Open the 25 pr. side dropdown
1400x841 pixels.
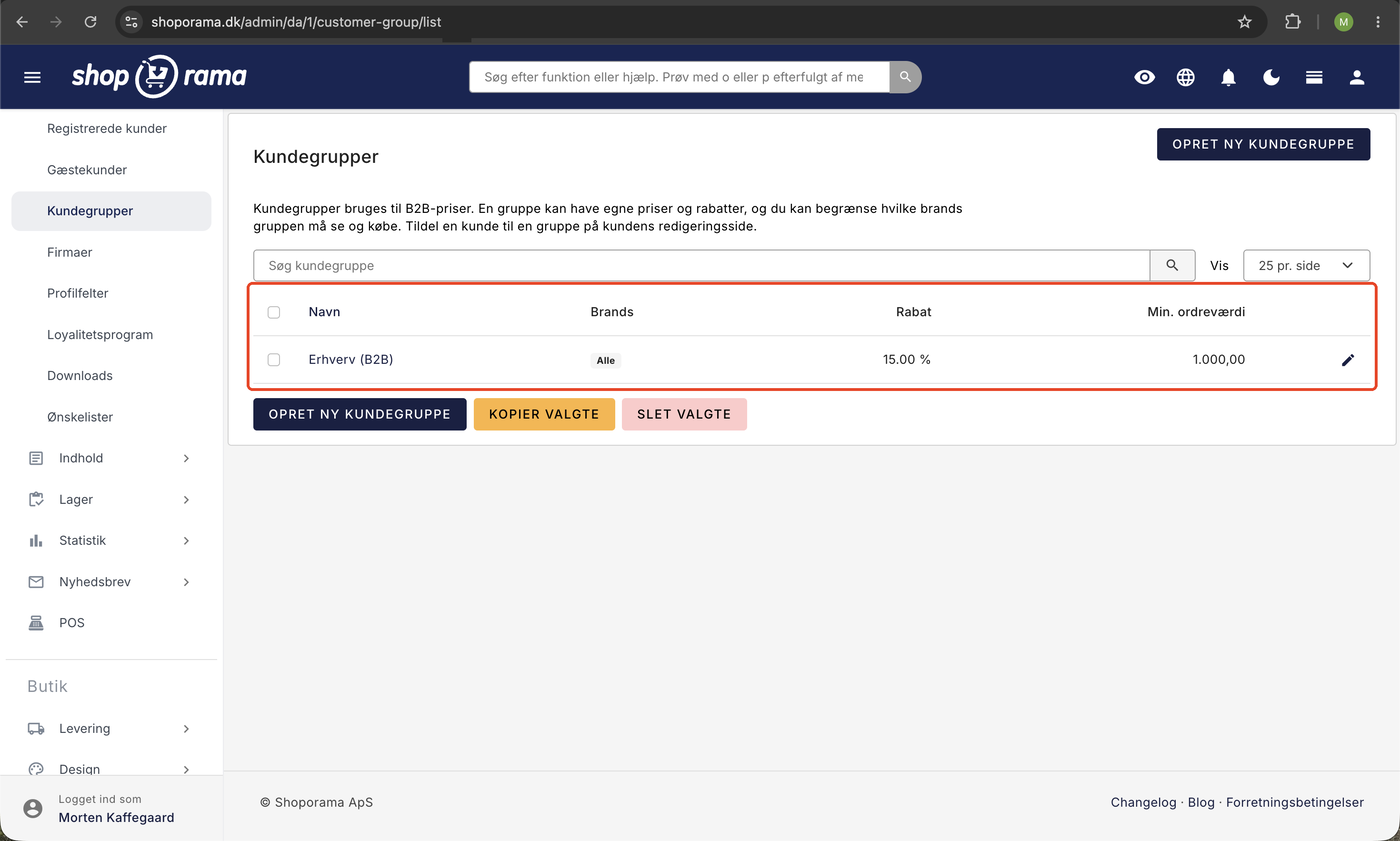pos(1306,265)
